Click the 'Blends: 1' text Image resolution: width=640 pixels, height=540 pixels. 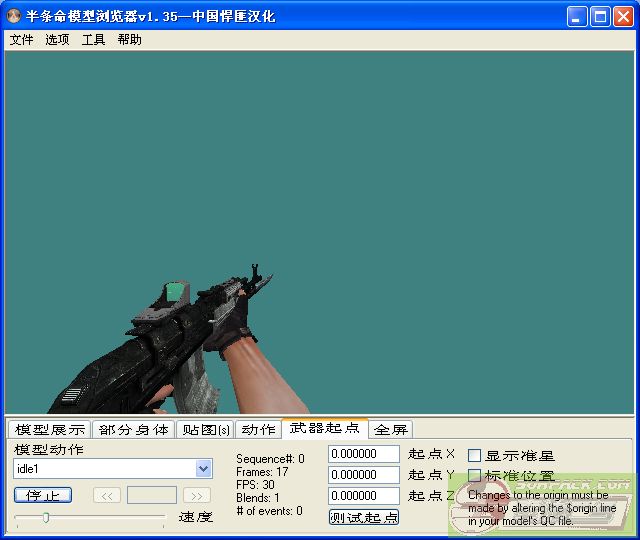[258, 498]
